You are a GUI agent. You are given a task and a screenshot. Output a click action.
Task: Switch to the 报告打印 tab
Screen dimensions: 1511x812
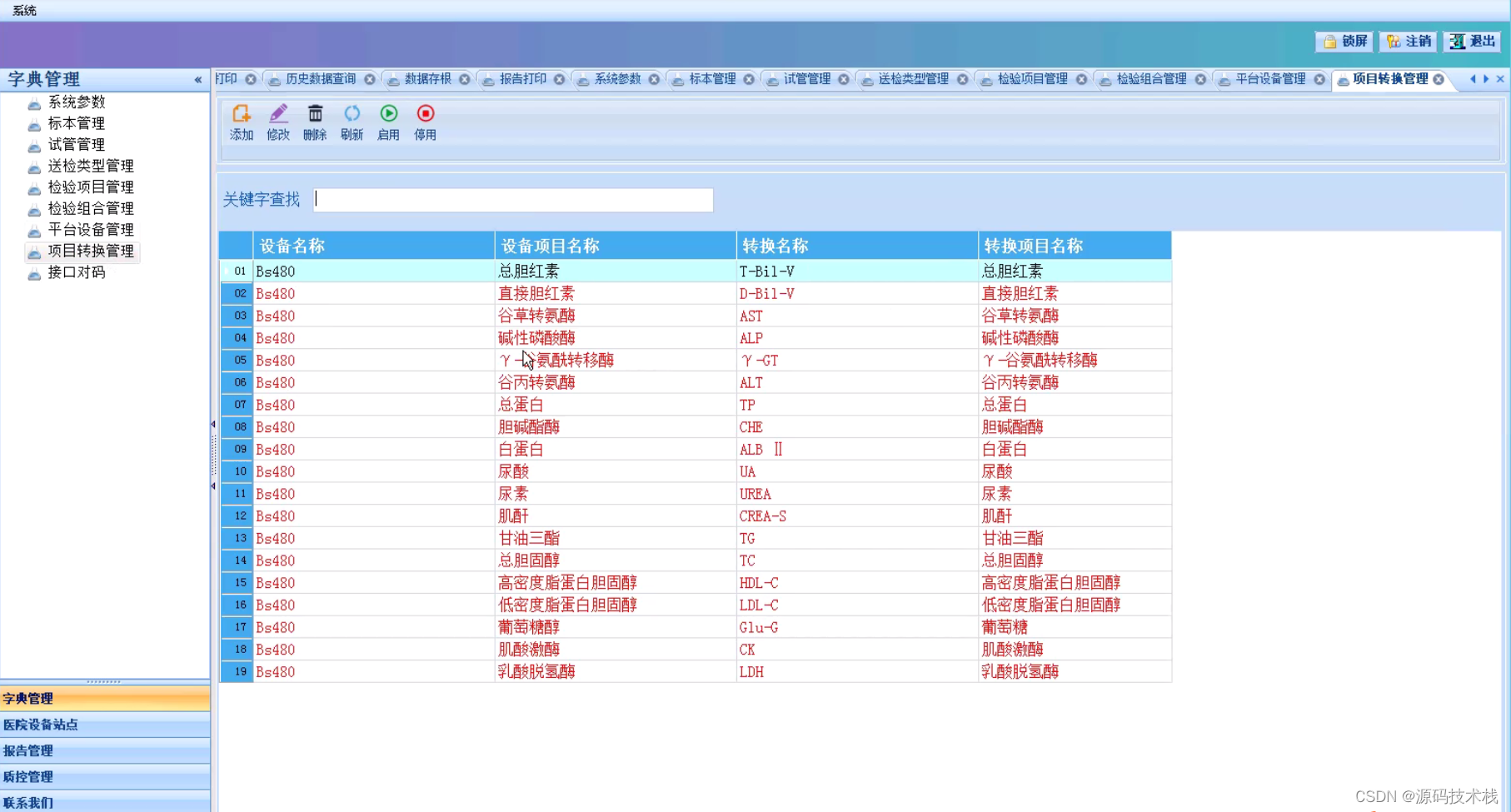(x=522, y=79)
